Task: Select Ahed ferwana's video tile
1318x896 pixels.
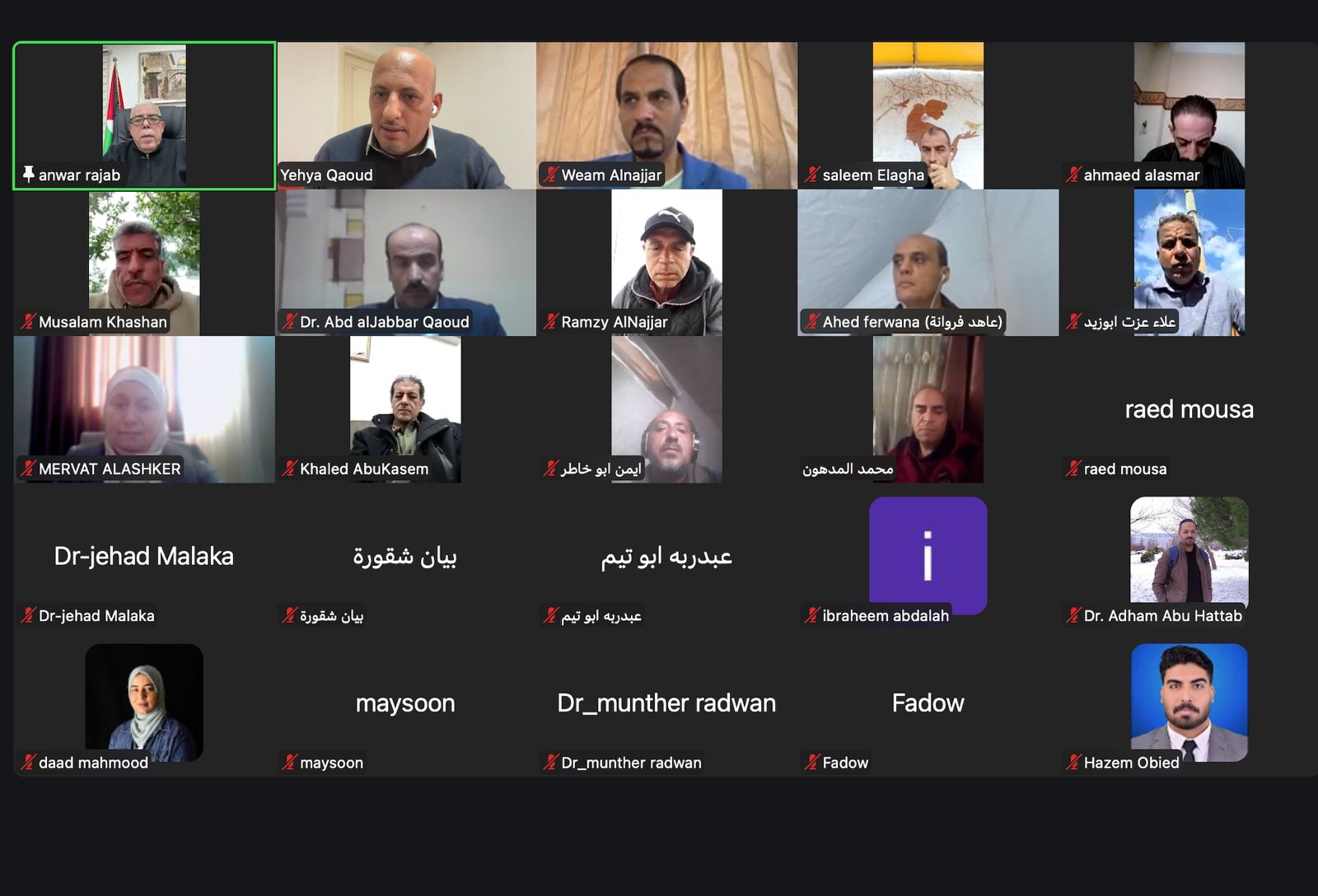Action: [928, 263]
